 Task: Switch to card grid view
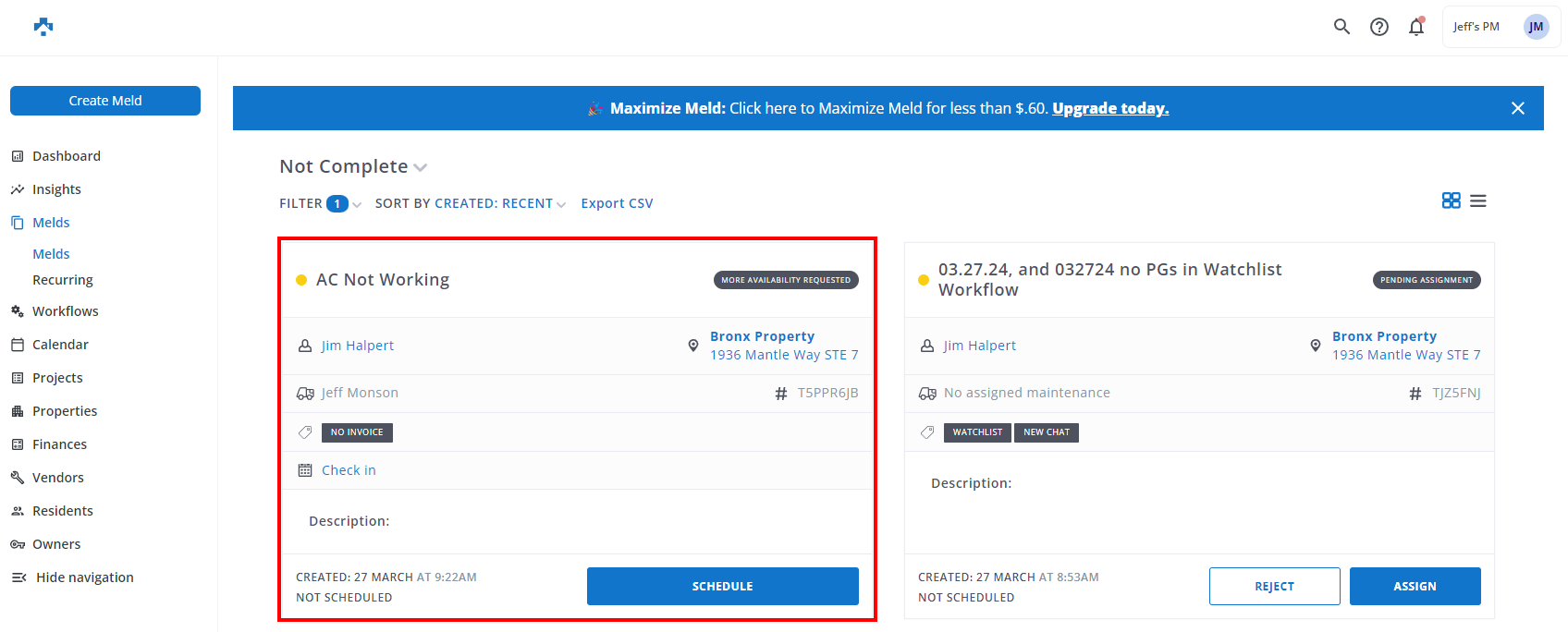click(x=1451, y=201)
